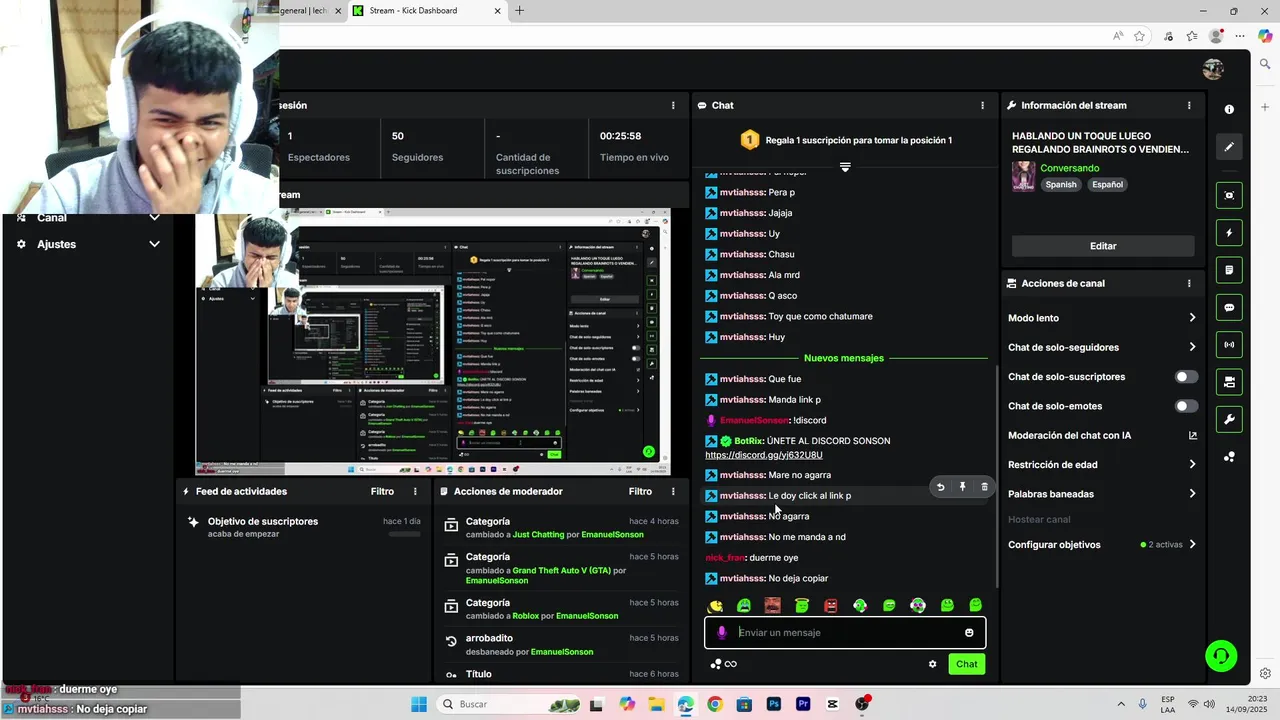Screen dimensions: 1280x720
Task: Click the Just Chatting category link
Action: [x=538, y=535]
